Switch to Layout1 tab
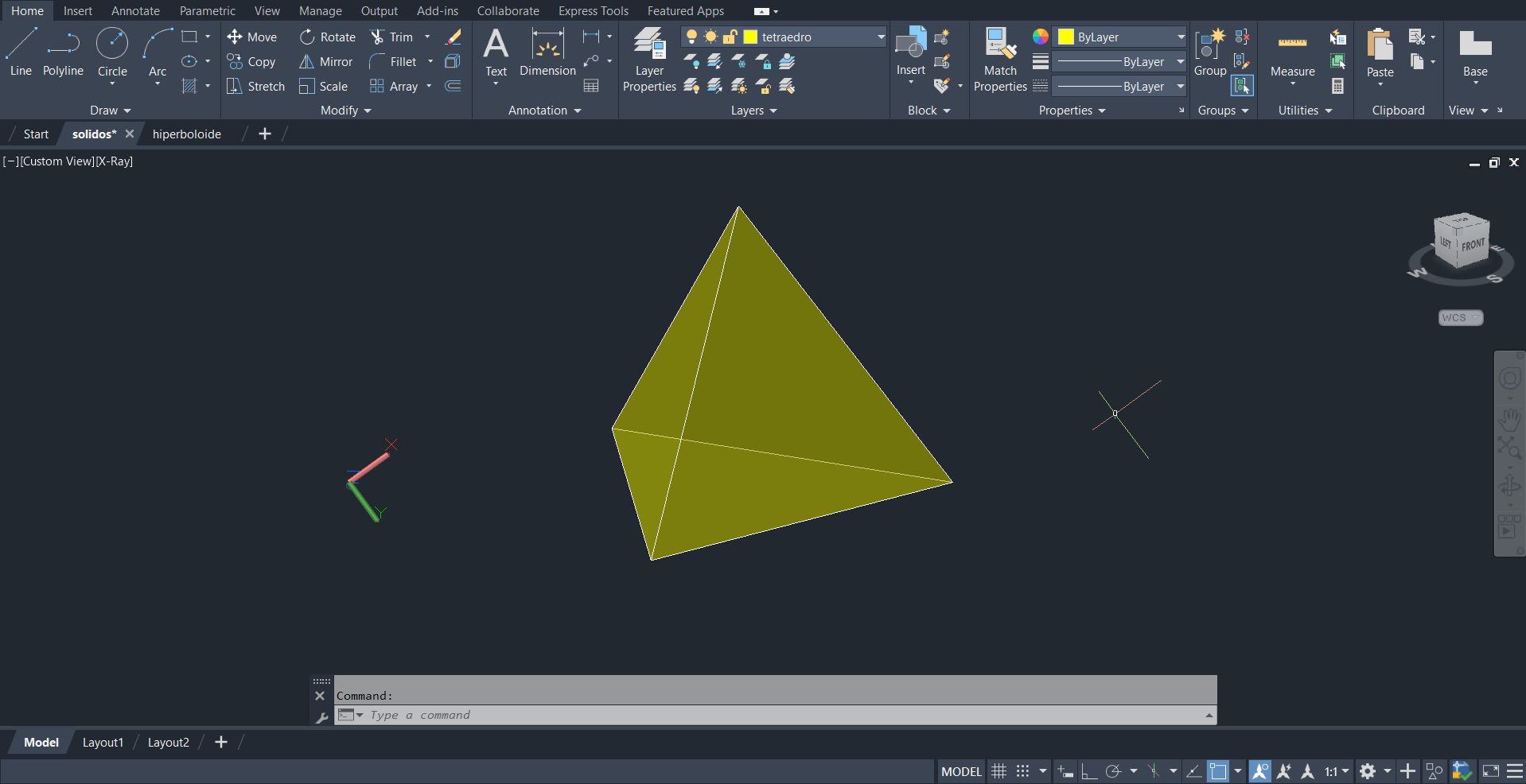 (x=103, y=742)
